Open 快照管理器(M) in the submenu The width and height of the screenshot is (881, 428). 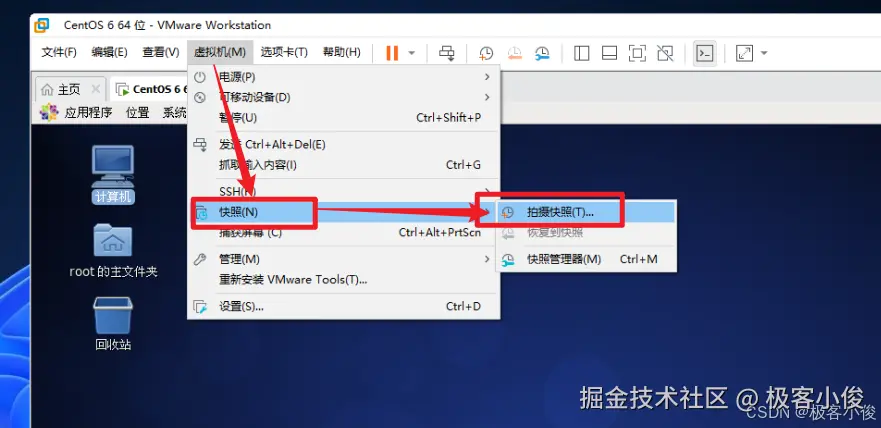(585, 259)
